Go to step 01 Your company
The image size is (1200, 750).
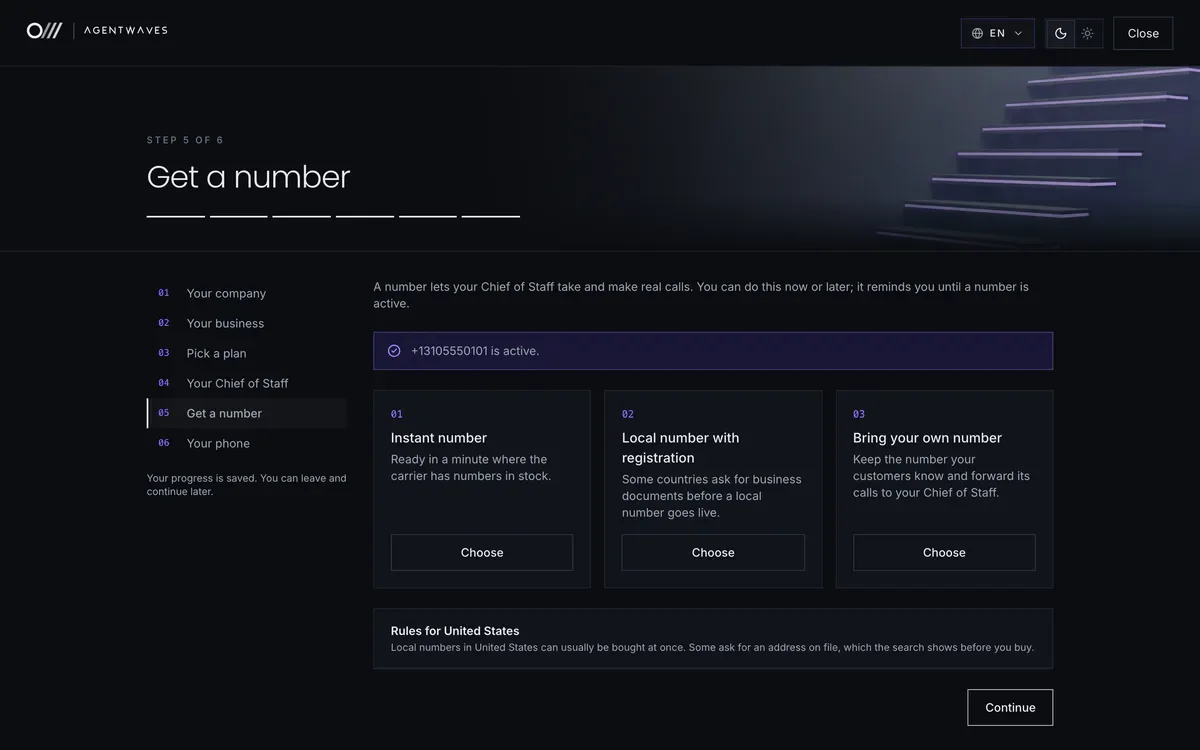pos(246,293)
